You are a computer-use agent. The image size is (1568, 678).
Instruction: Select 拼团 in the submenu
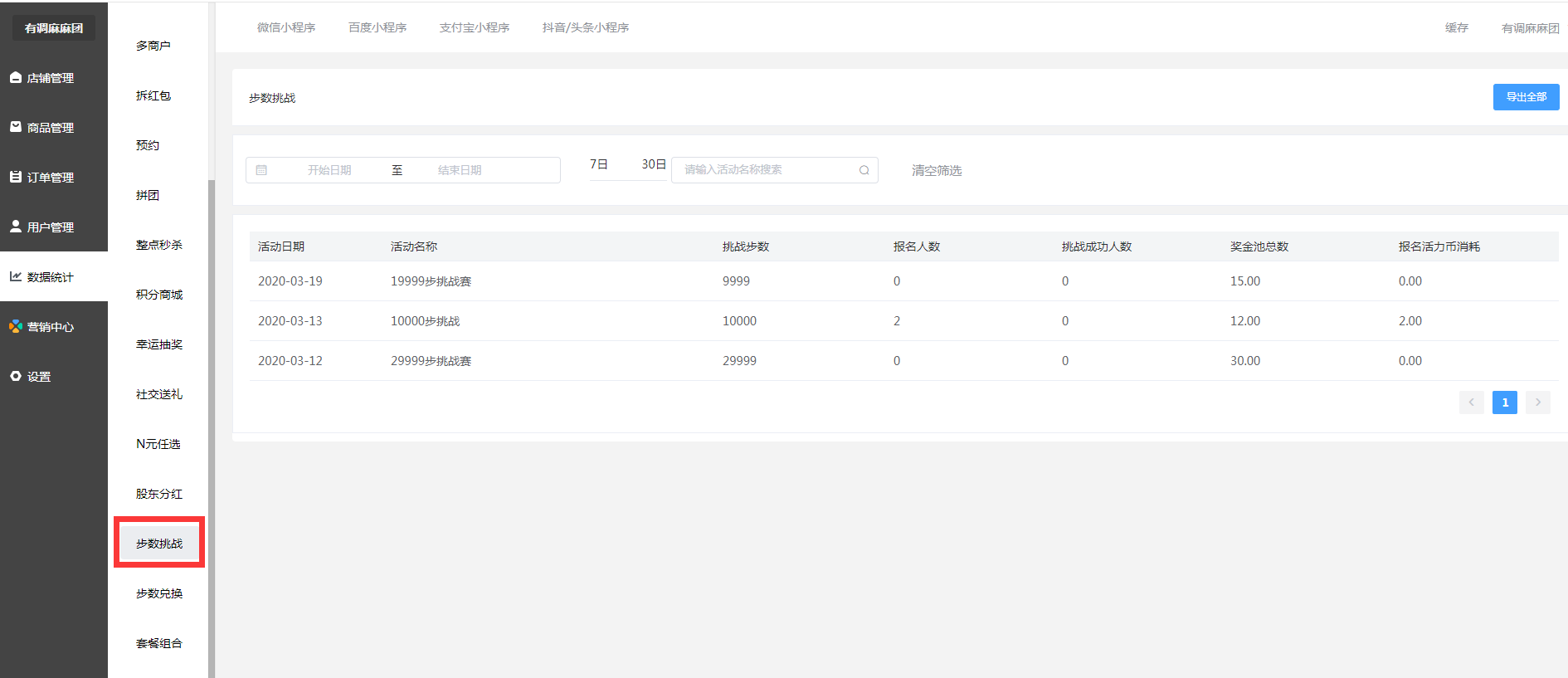pyautogui.click(x=148, y=195)
